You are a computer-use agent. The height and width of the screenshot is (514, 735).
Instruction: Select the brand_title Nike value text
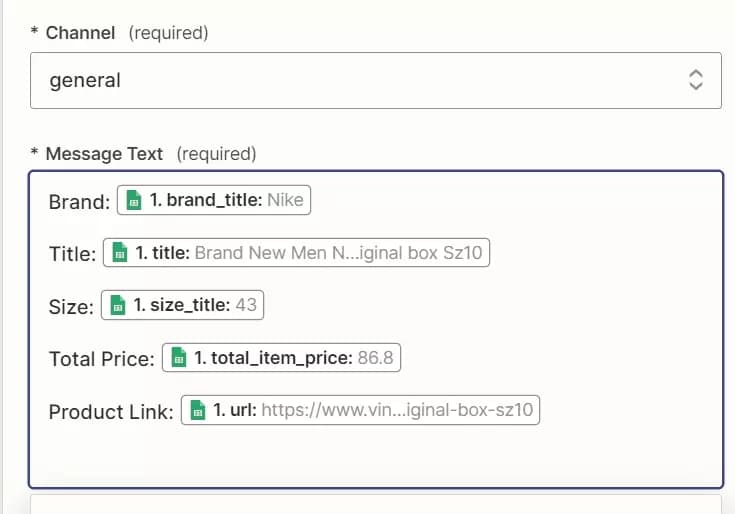click(x=285, y=201)
